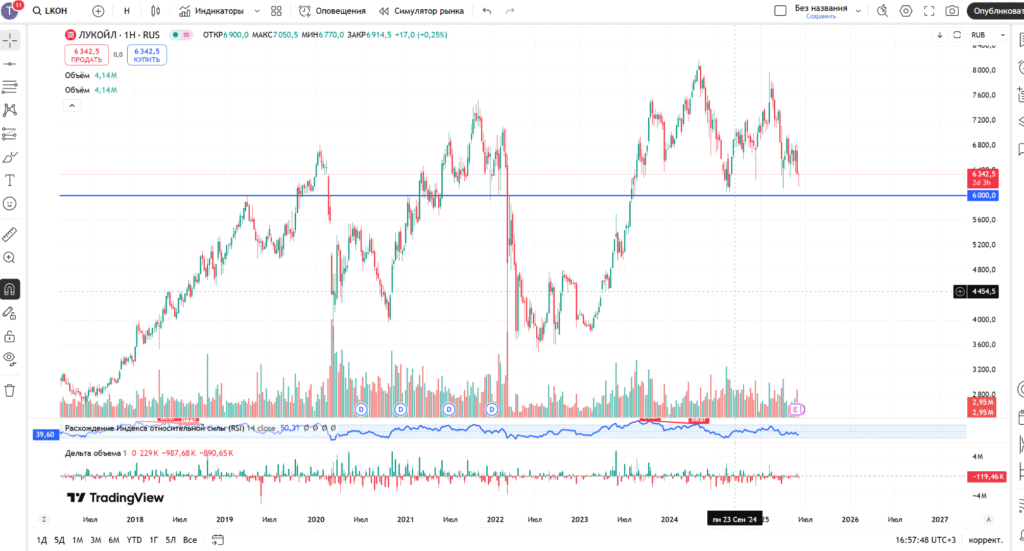Click the scroll-down arrow near RUB
1024x551 pixels.
(x=940, y=35)
